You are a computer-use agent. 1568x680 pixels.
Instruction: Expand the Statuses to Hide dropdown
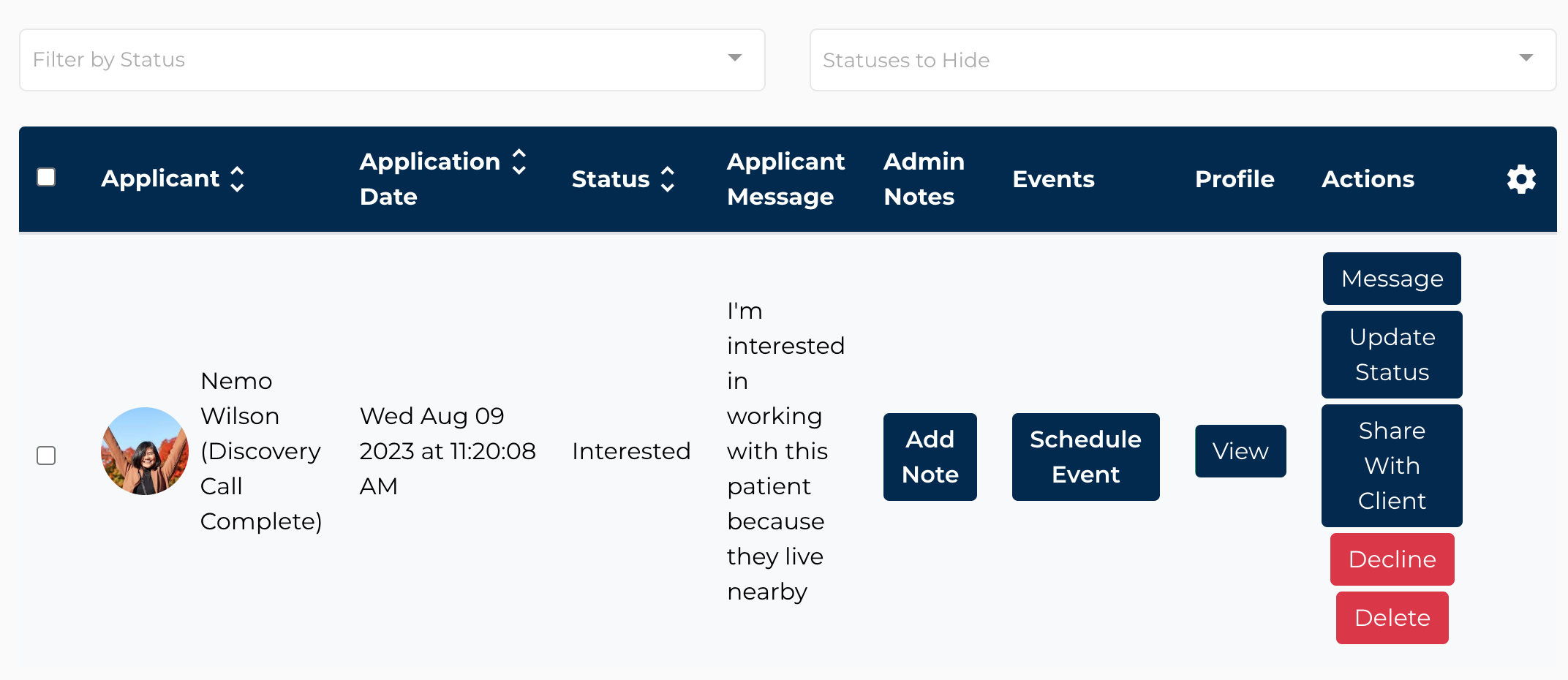[1183, 60]
